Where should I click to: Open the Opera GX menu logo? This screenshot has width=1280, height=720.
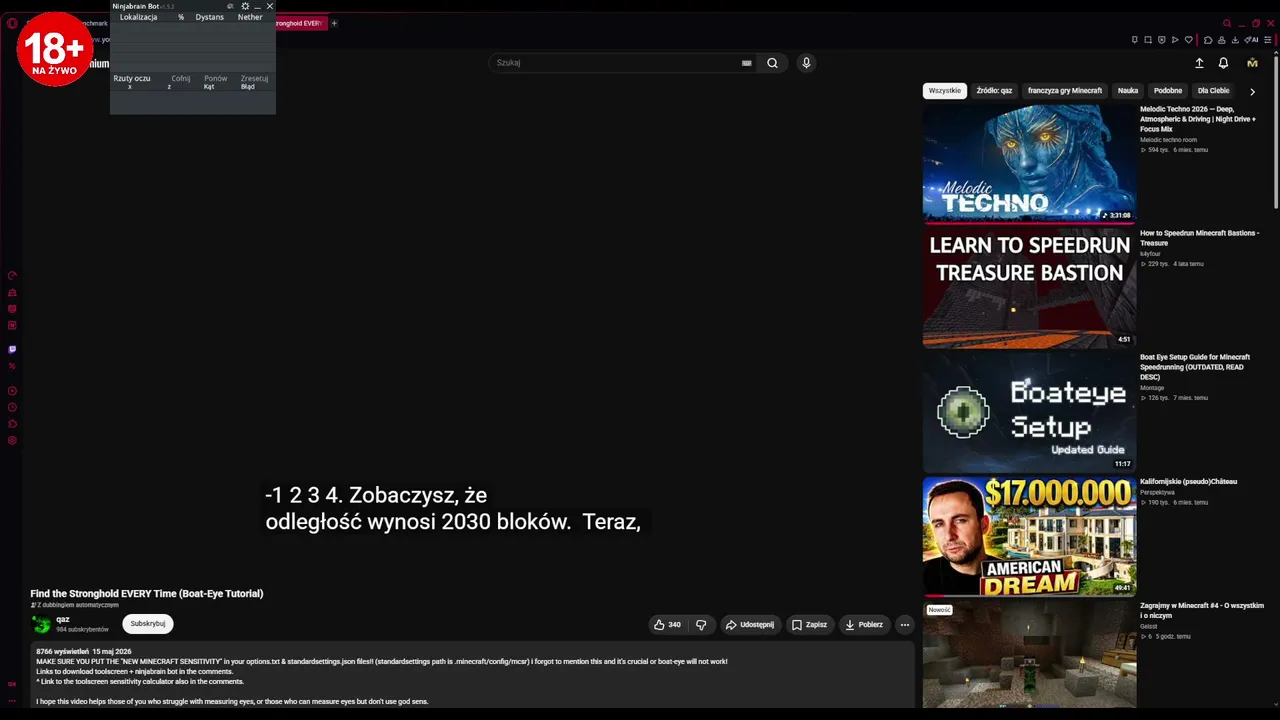click(x=12, y=23)
